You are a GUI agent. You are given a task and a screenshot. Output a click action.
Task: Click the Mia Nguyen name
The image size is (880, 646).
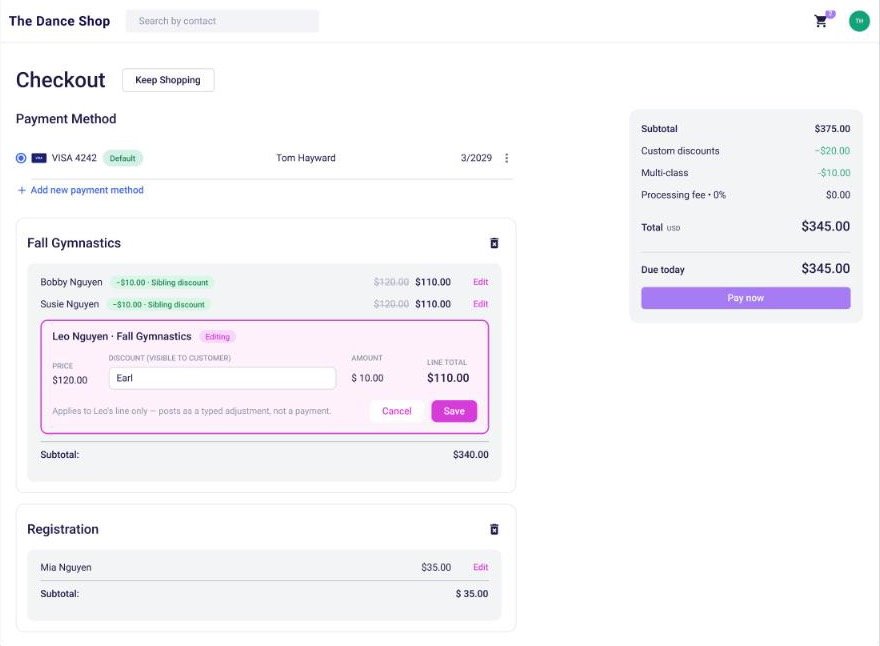pyautogui.click(x=66, y=567)
